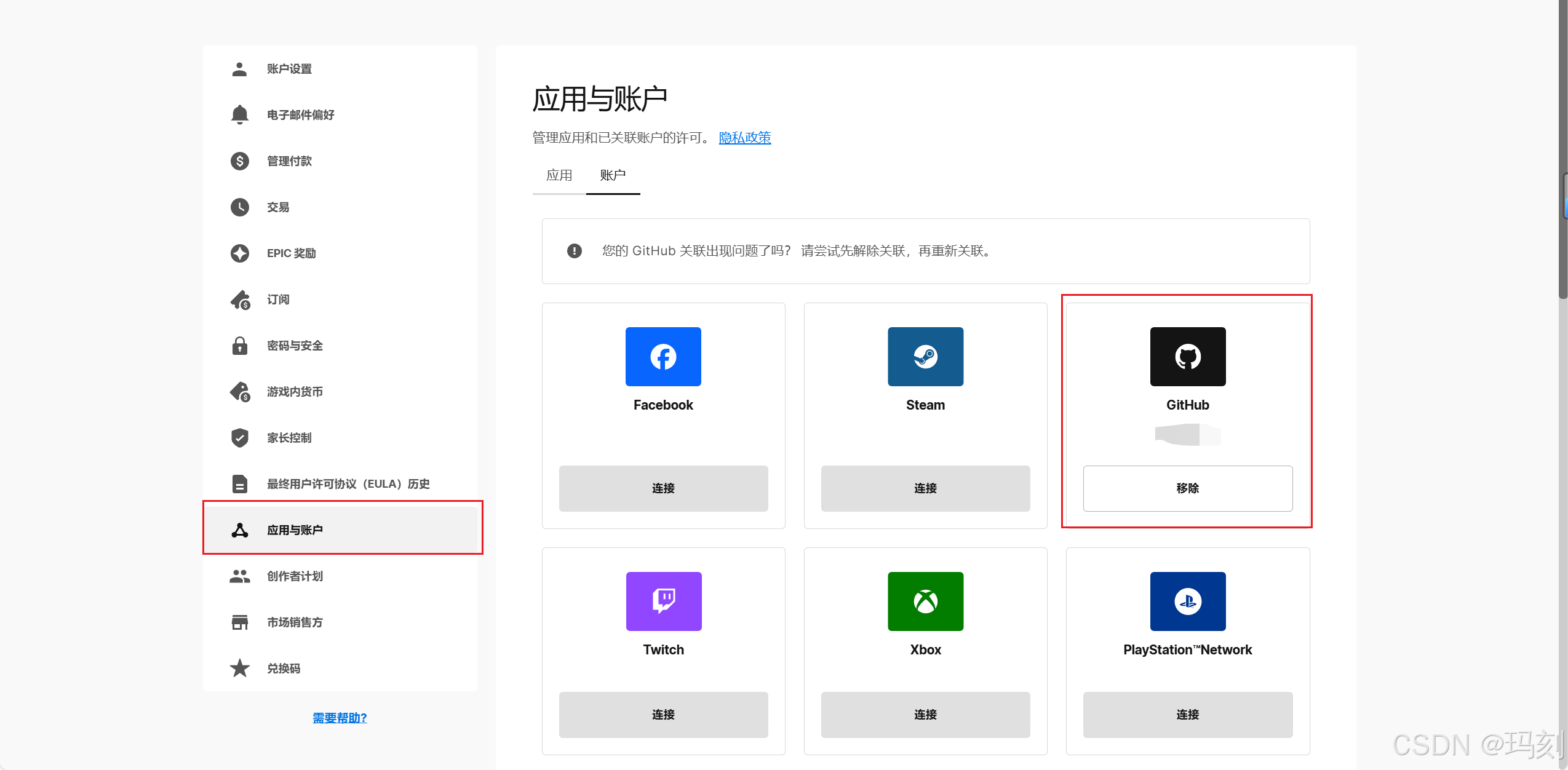Open 管理付款 in the sidebar
The image size is (1568, 770).
tap(289, 161)
